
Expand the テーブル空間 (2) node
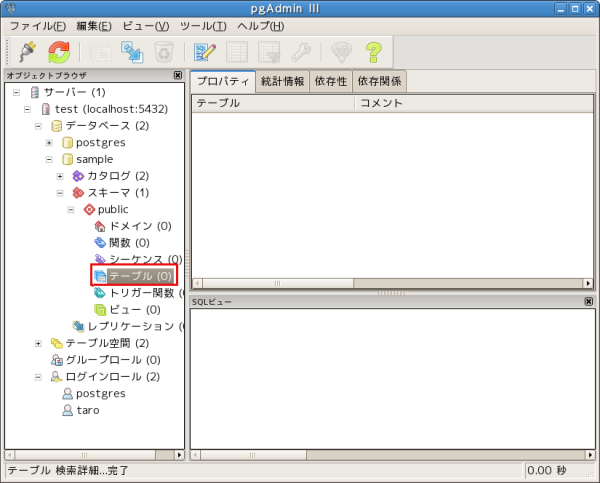pos(38,344)
